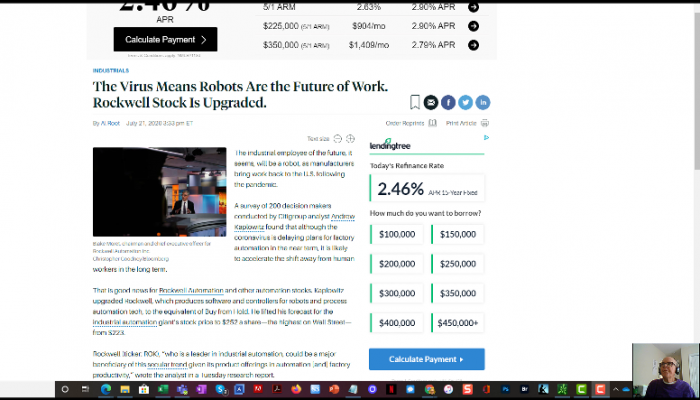Share the article via email icon
The width and height of the screenshot is (700, 400).
[431, 102]
